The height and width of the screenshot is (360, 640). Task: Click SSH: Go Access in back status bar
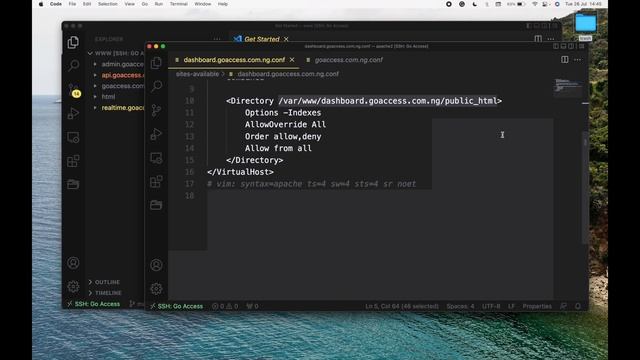point(94,304)
